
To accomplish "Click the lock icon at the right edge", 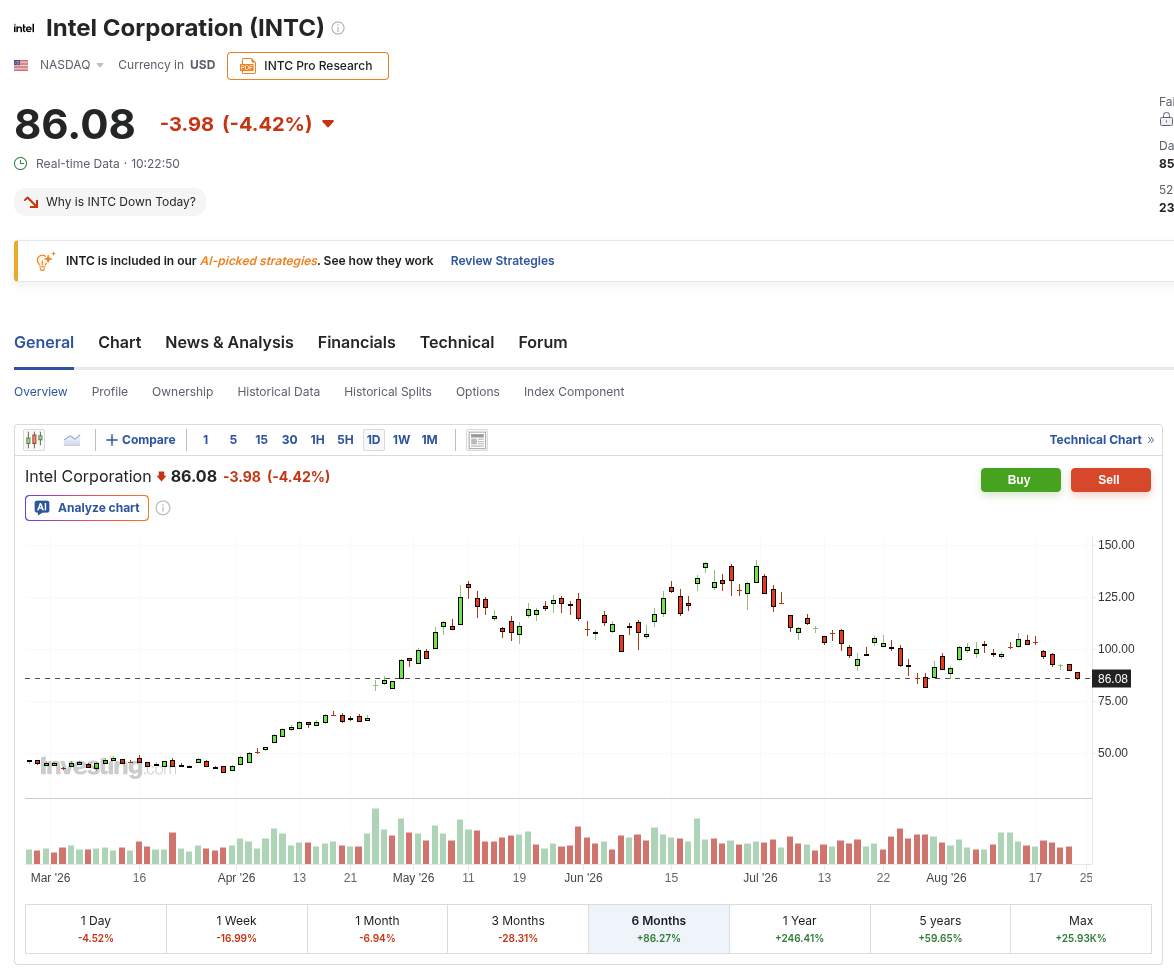I will tap(1166, 119).
